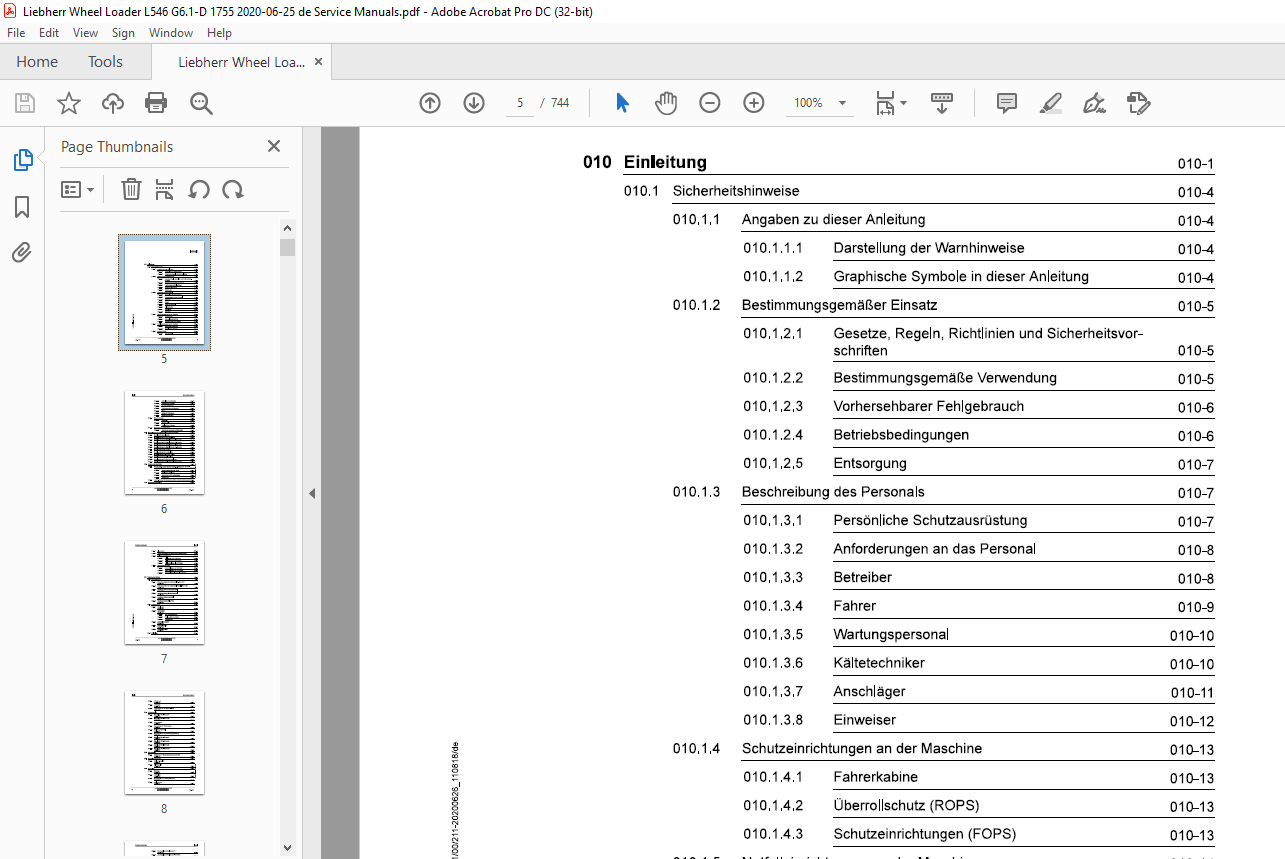Click the Kältetechniker entry

coord(879,663)
